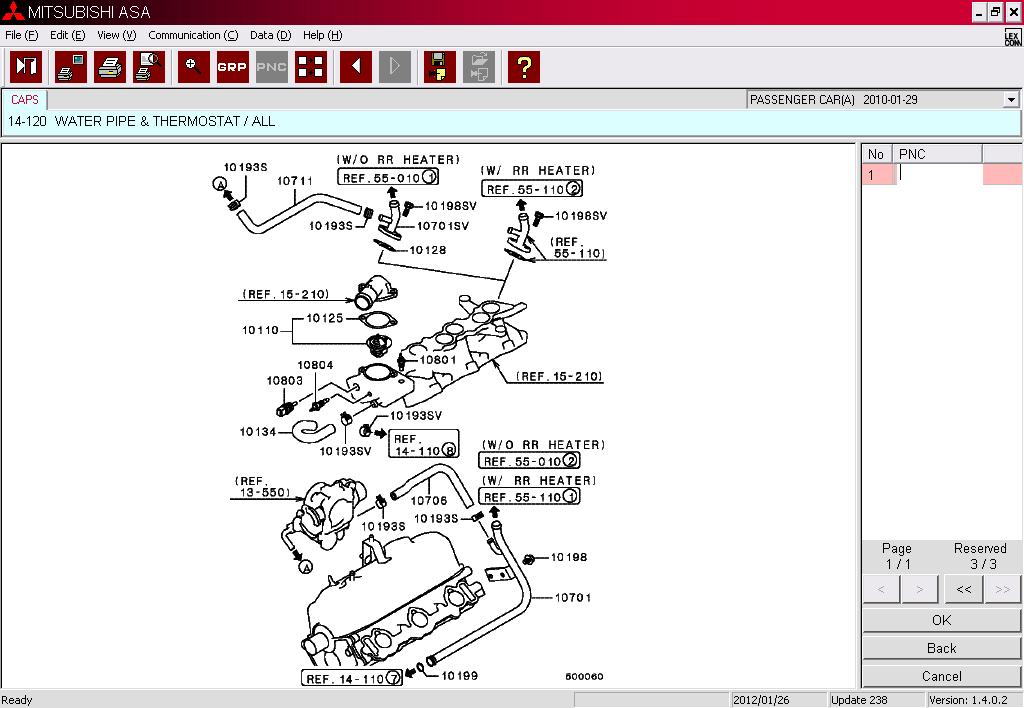Switch to the CAPS tab
This screenshot has height=708, width=1024.
tap(25, 100)
